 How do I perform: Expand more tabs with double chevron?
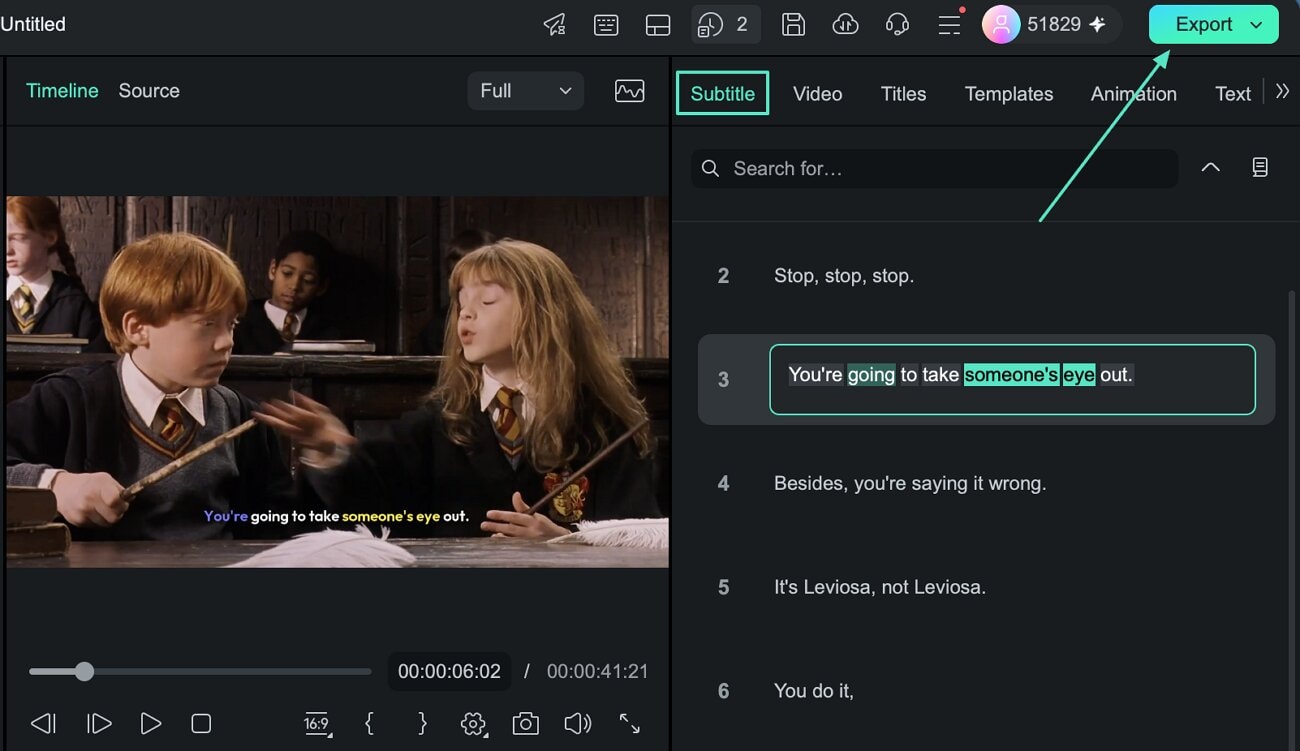point(1282,91)
